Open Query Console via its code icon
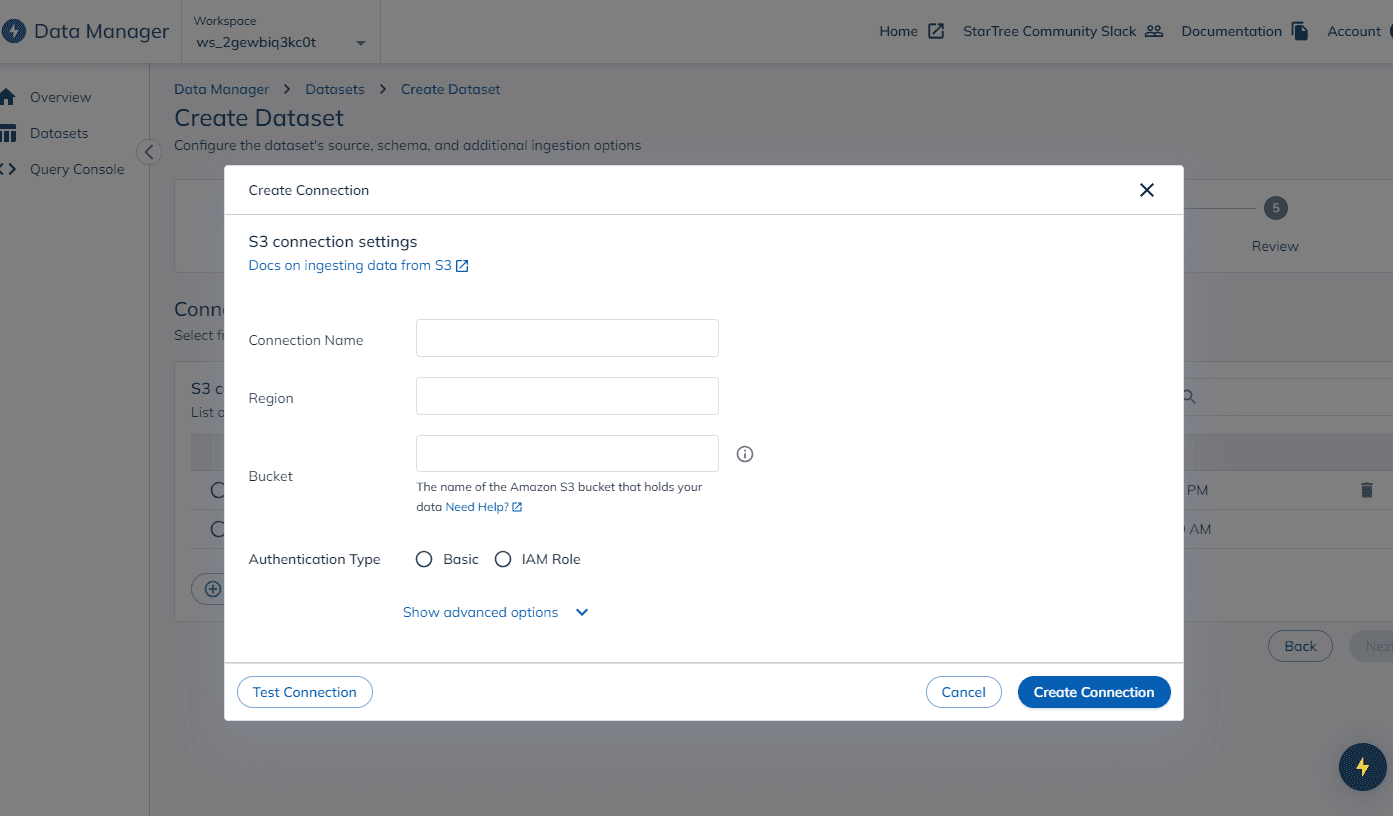The image size is (1393, 816). [x=9, y=168]
